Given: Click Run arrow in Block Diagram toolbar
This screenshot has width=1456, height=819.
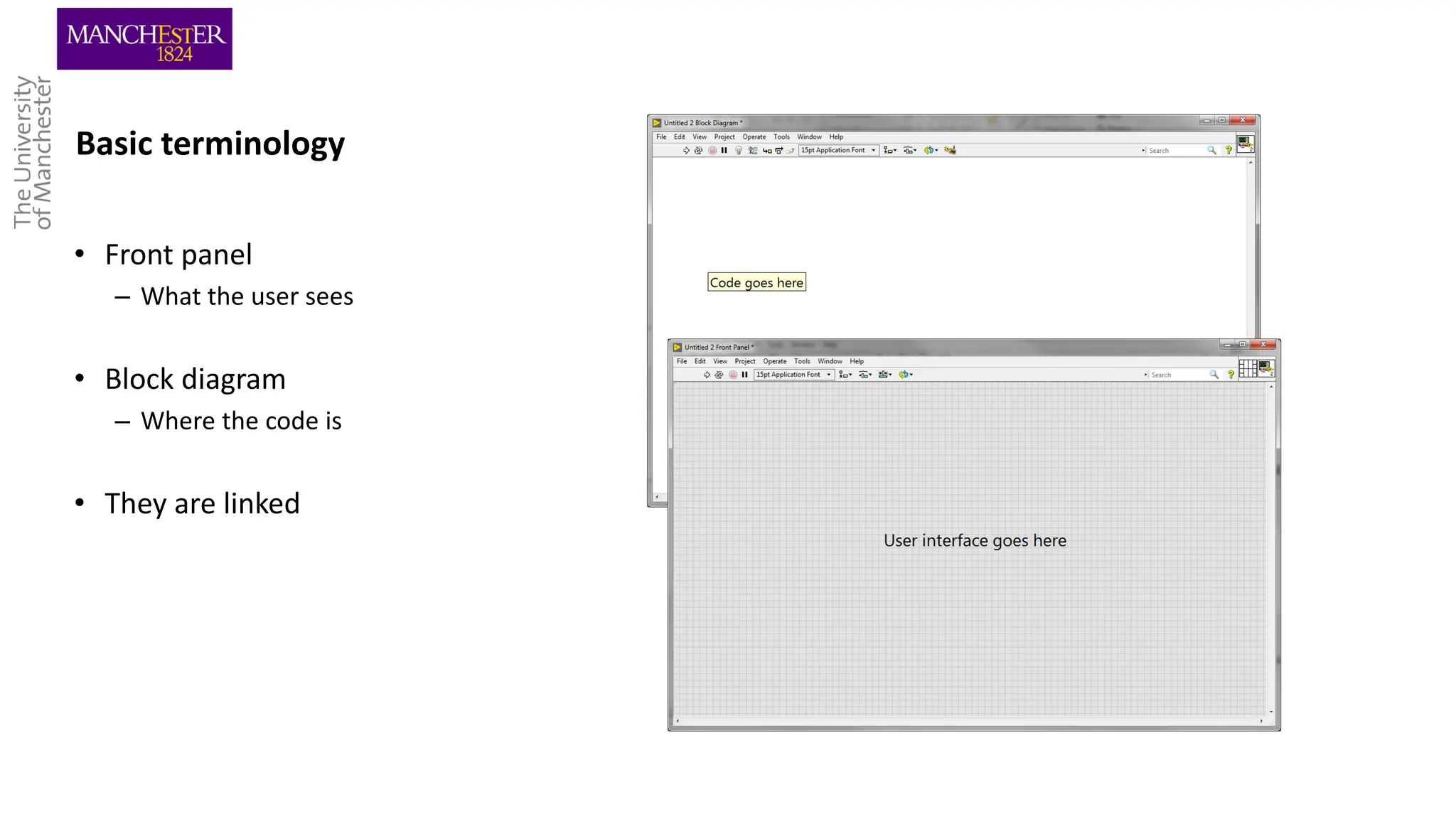Looking at the screenshot, I should coord(686,150).
